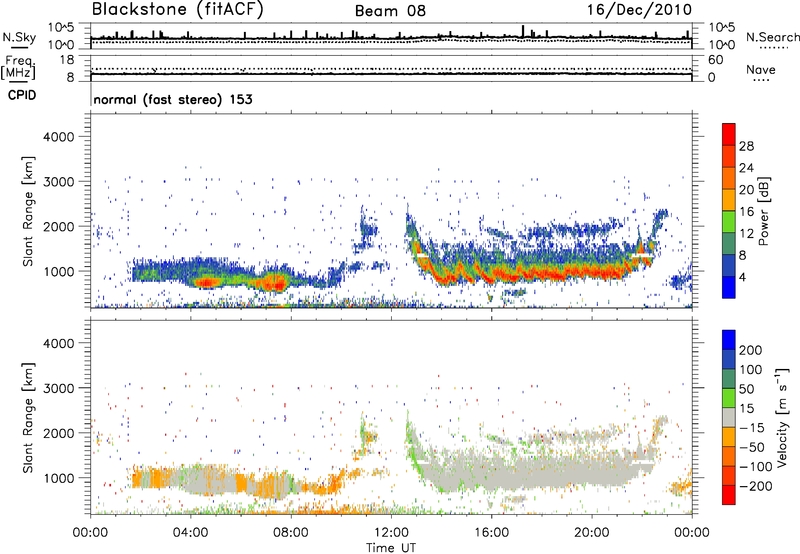Image resolution: width=800 pixels, height=554 pixels.
Task: Select the "Freq. [MHz]" axis label
Action: [18, 68]
